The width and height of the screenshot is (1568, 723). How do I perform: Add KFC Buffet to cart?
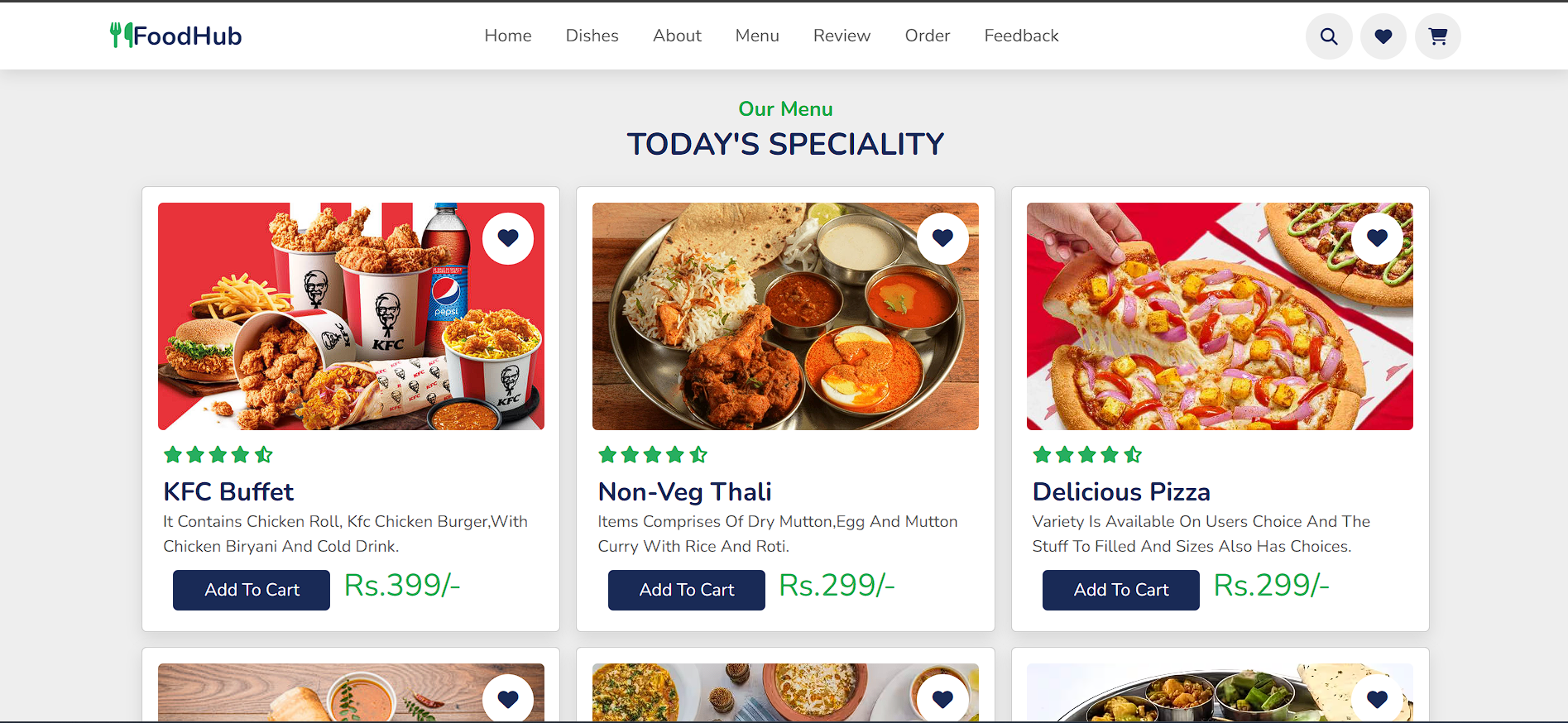pos(252,590)
